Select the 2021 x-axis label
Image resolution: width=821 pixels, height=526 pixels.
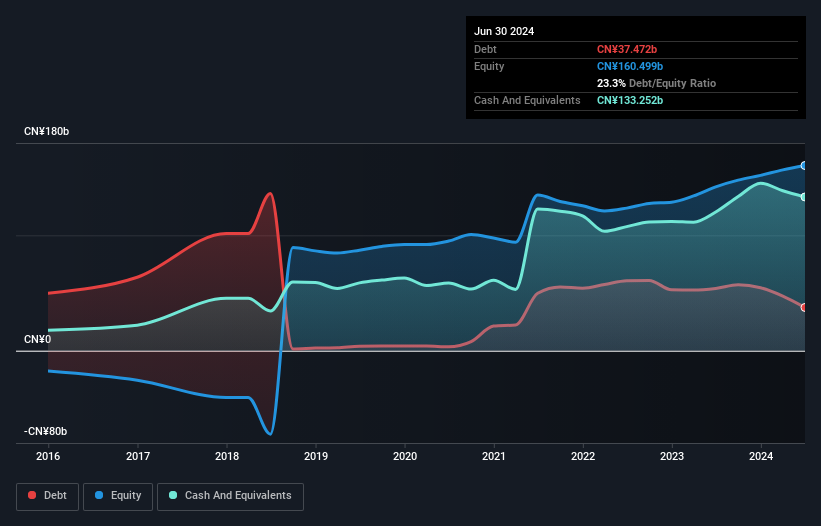click(494, 456)
